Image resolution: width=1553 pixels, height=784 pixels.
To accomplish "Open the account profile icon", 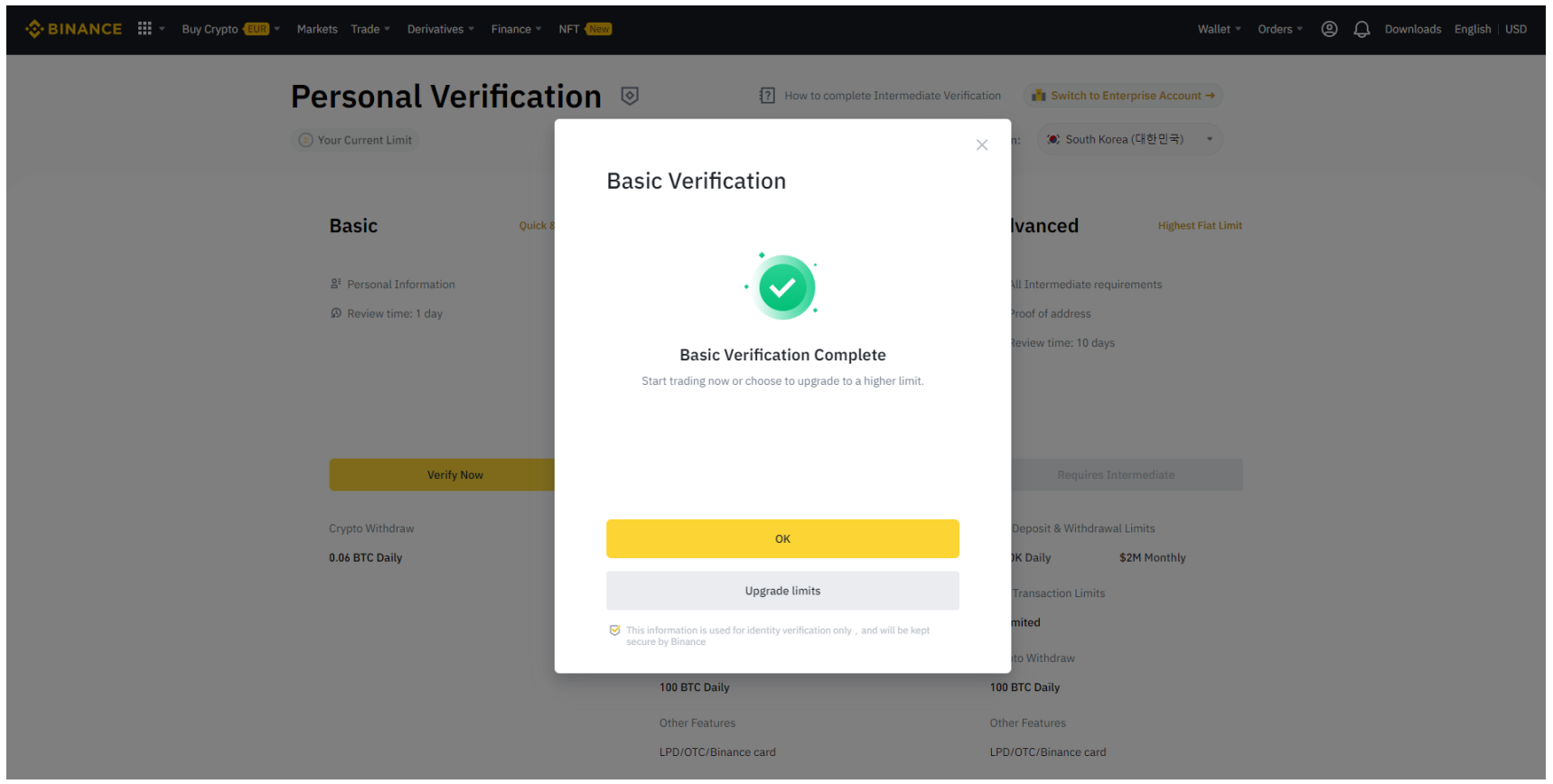I will [1329, 29].
